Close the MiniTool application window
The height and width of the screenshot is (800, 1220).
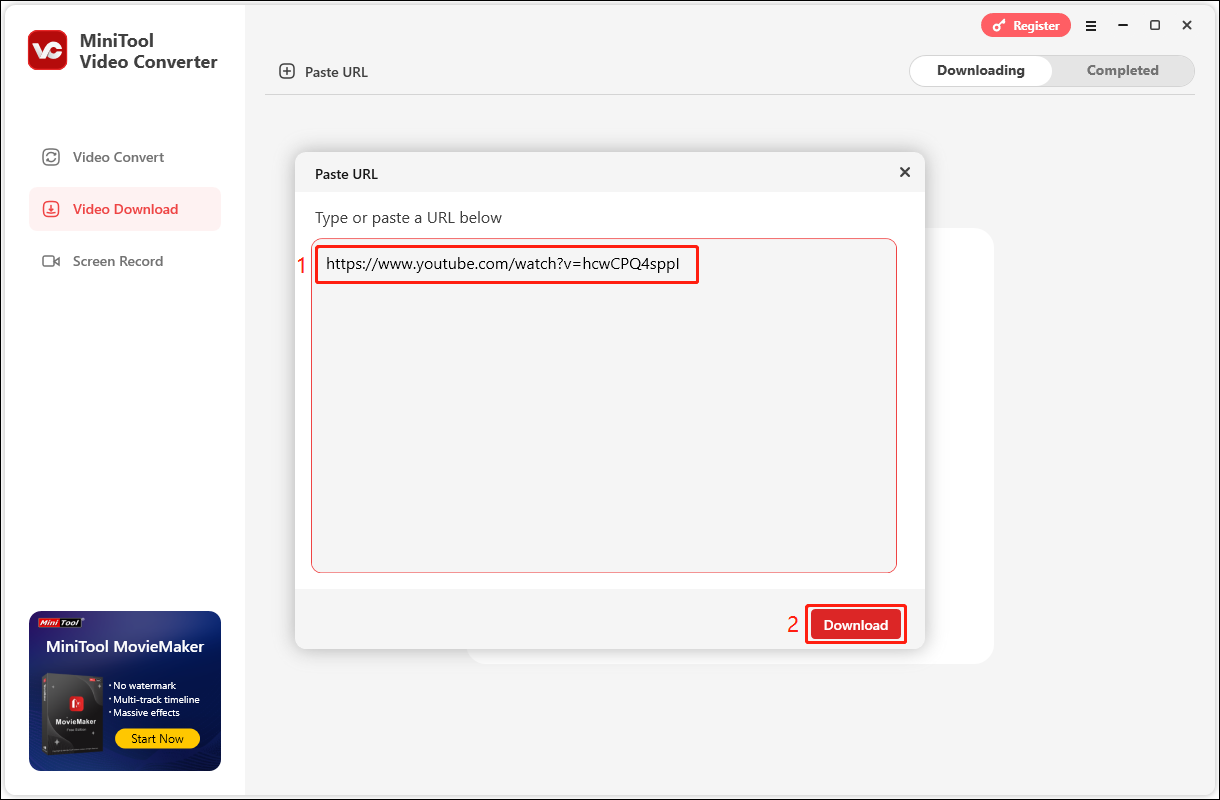point(1187,25)
